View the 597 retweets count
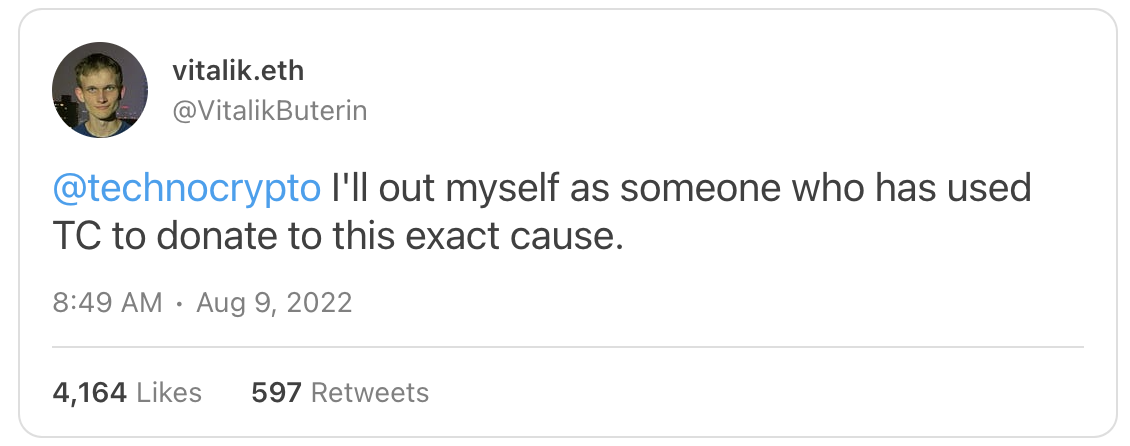This screenshot has width=1130, height=446. pyautogui.click(x=276, y=393)
